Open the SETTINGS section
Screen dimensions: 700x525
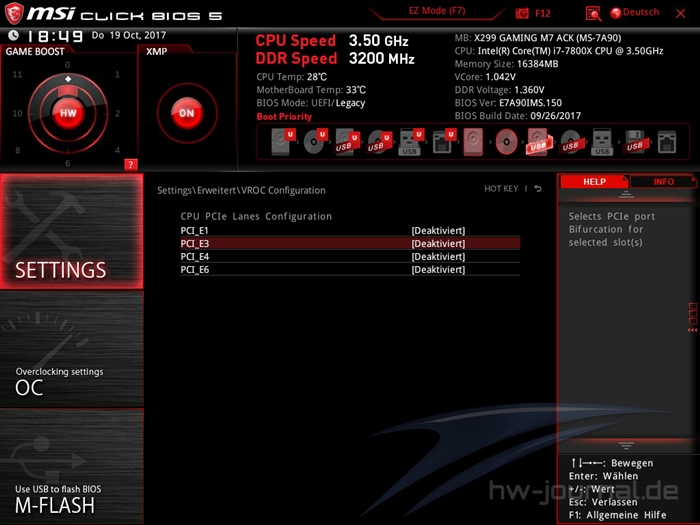tap(72, 231)
